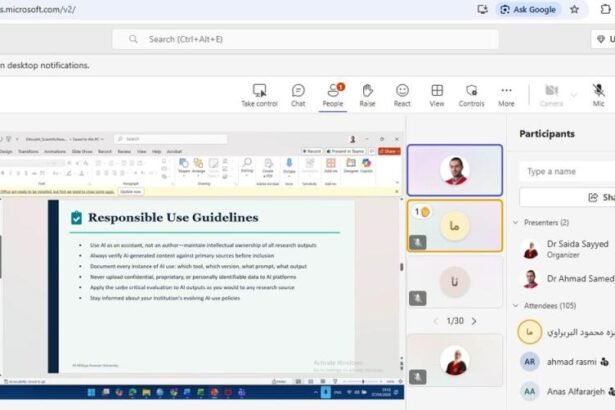Toggle the Camera on or off
The height and width of the screenshot is (410, 615).
tap(551, 94)
